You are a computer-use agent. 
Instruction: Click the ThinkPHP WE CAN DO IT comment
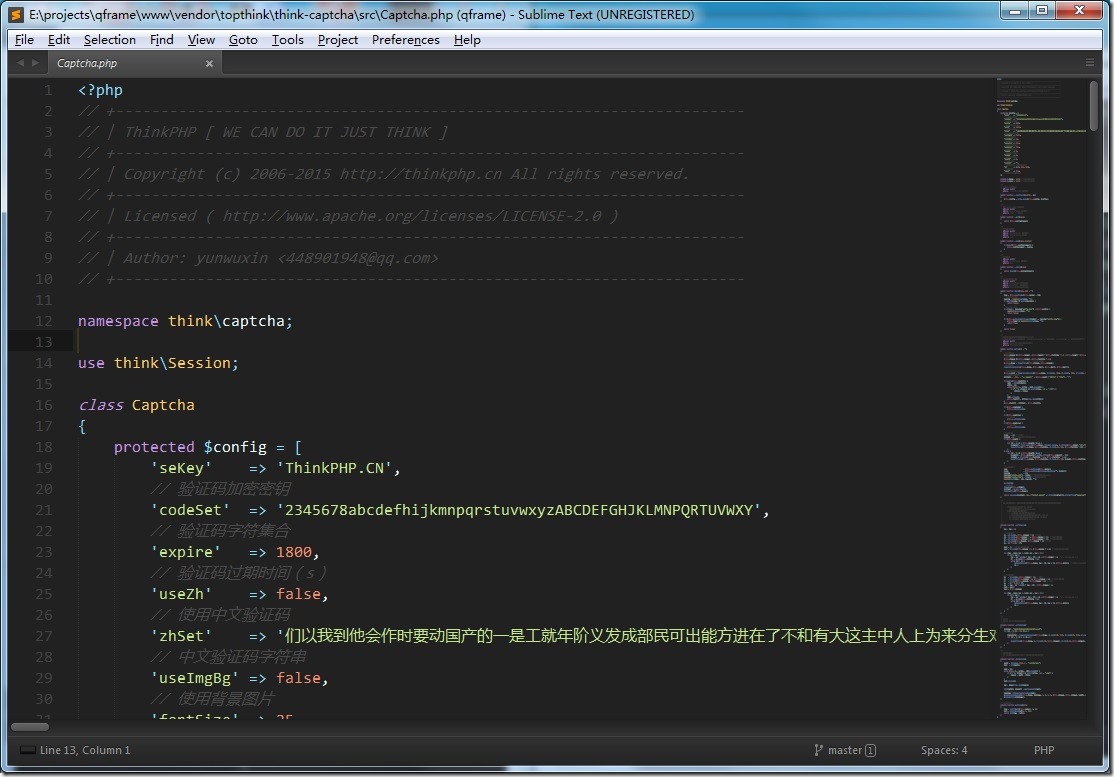[263, 132]
